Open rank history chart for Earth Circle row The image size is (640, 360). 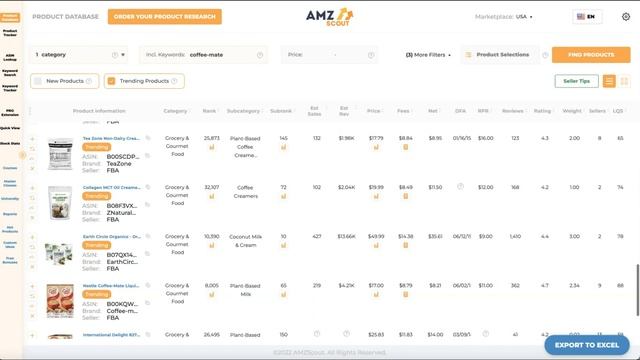pyautogui.click(x=211, y=245)
